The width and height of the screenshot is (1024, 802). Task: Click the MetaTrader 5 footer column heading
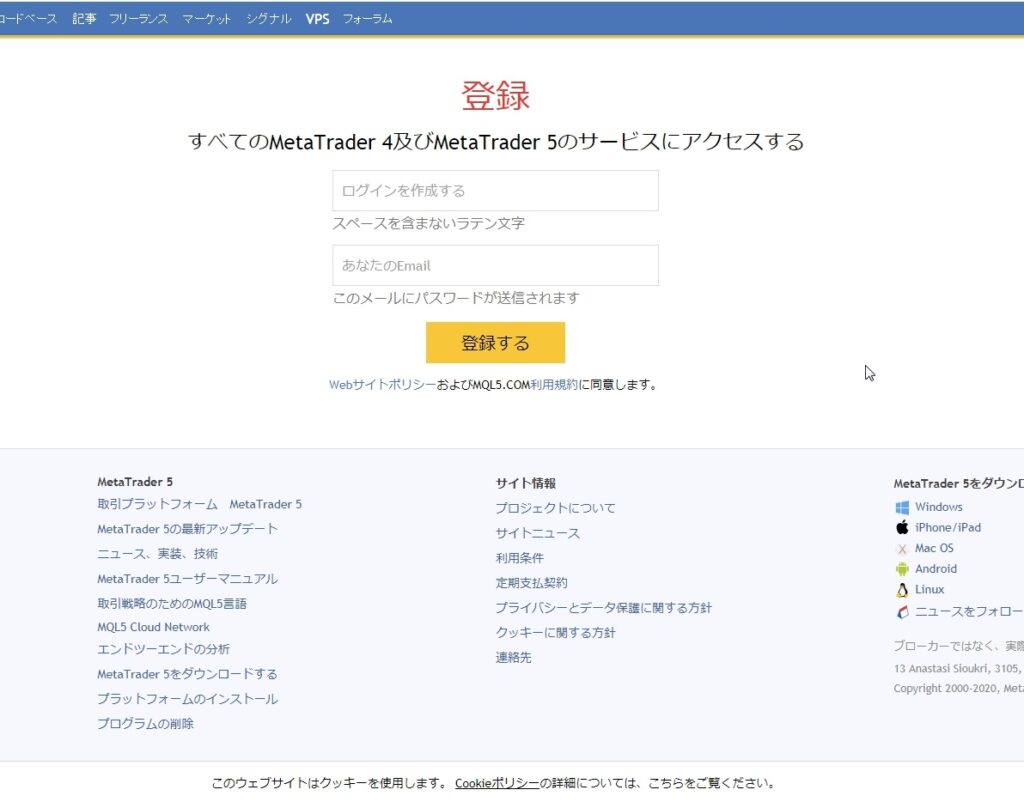pos(135,482)
